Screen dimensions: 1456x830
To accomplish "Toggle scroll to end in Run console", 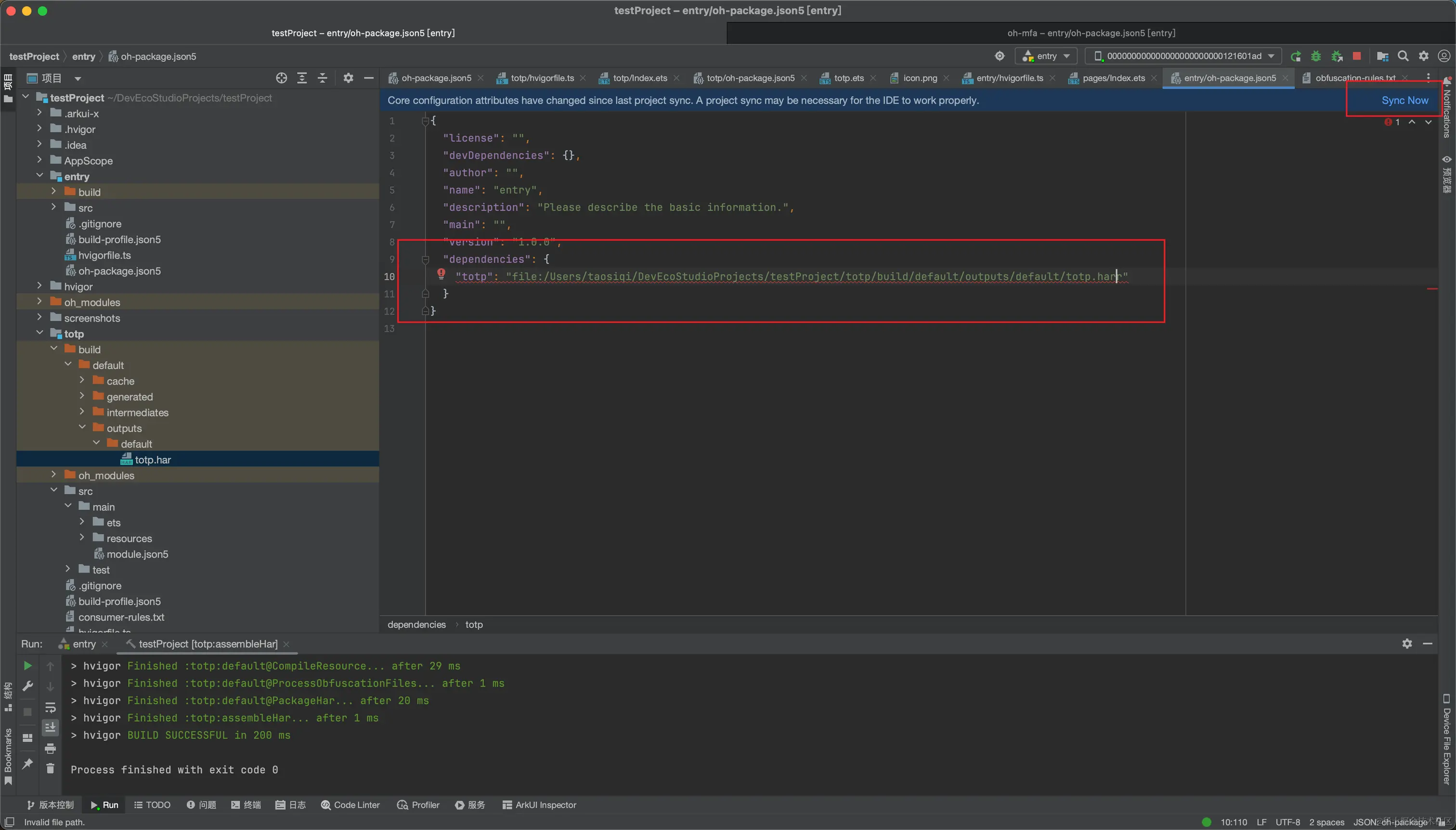I will point(50,727).
